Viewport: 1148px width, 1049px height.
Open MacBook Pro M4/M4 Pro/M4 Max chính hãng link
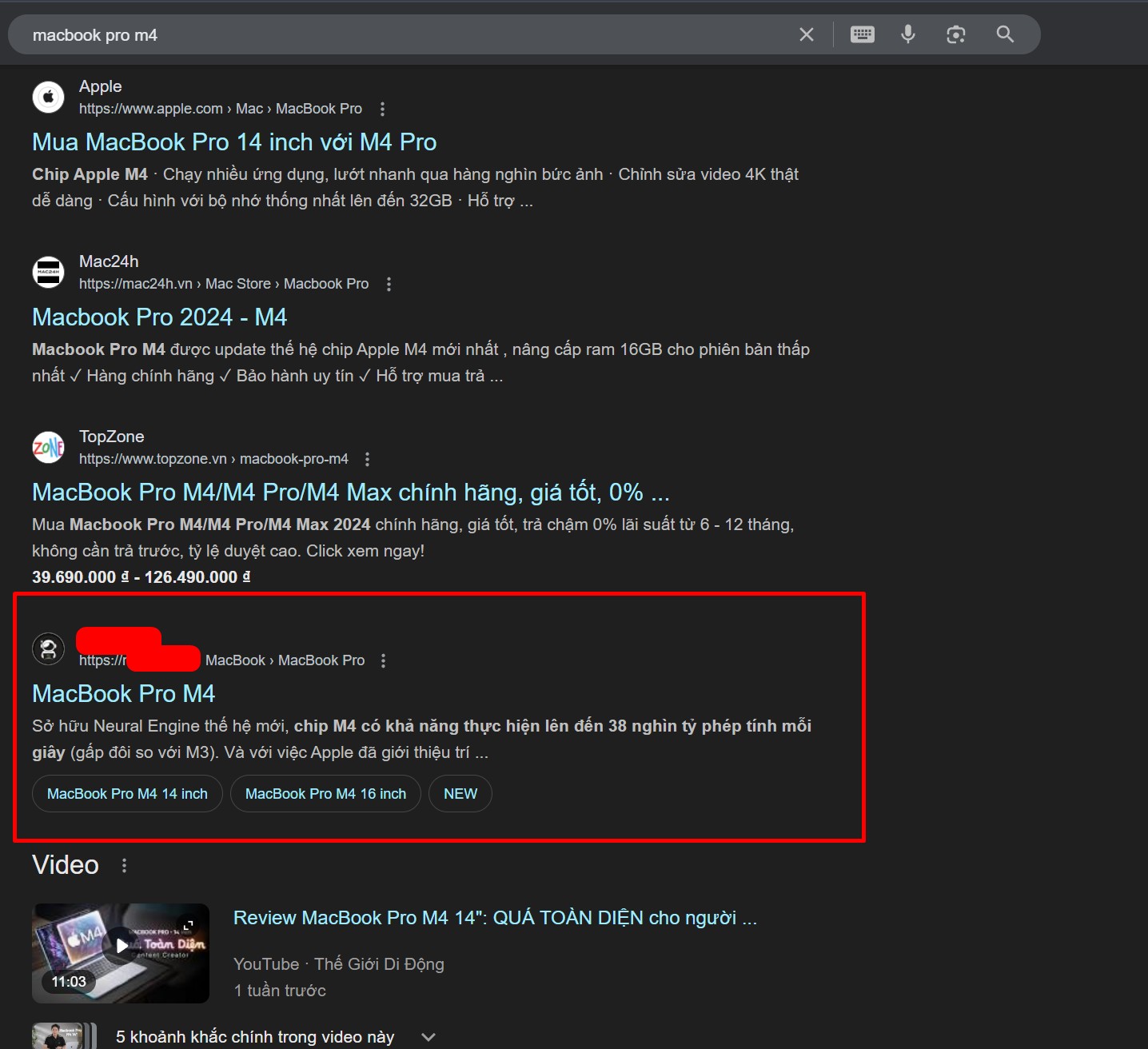click(351, 493)
